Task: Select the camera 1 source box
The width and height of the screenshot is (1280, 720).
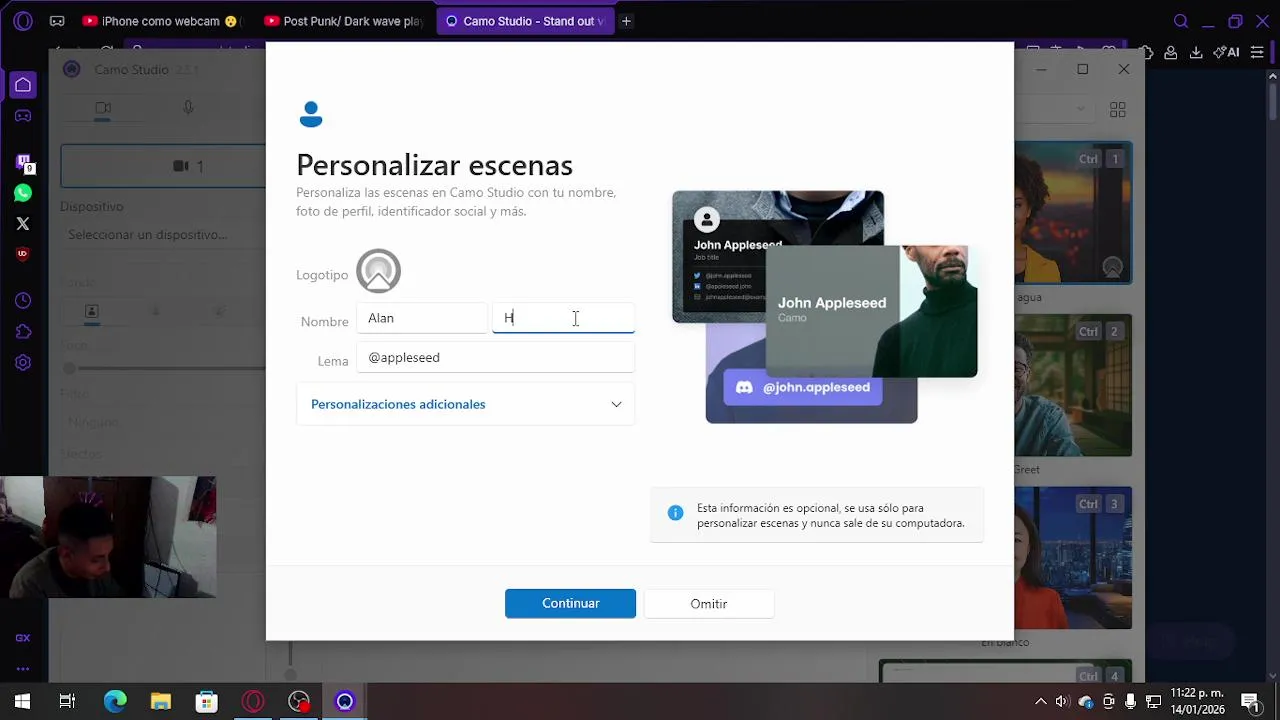Action: coord(163,166)
